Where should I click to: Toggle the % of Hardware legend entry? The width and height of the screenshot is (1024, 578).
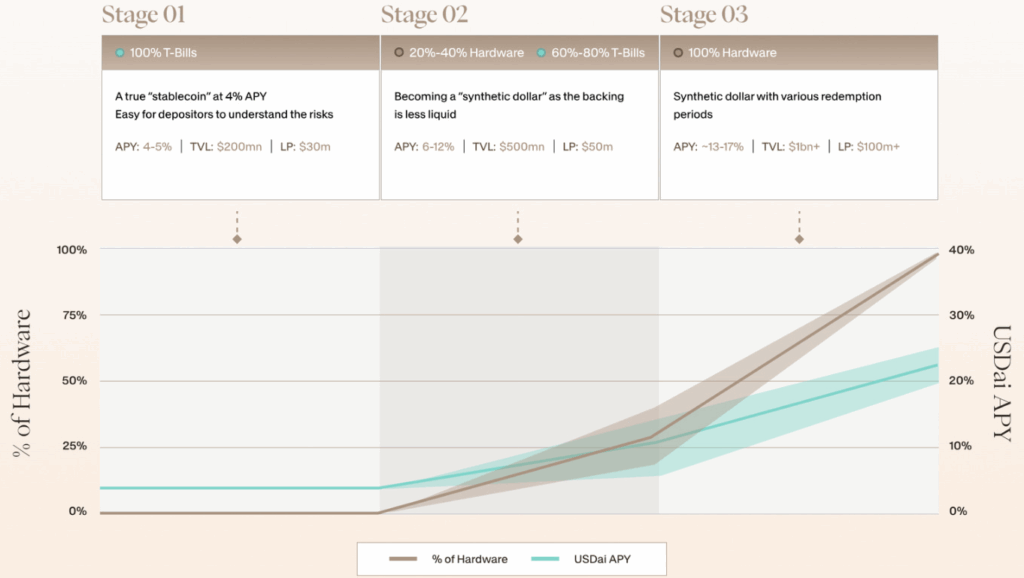[x=469, y=559]
